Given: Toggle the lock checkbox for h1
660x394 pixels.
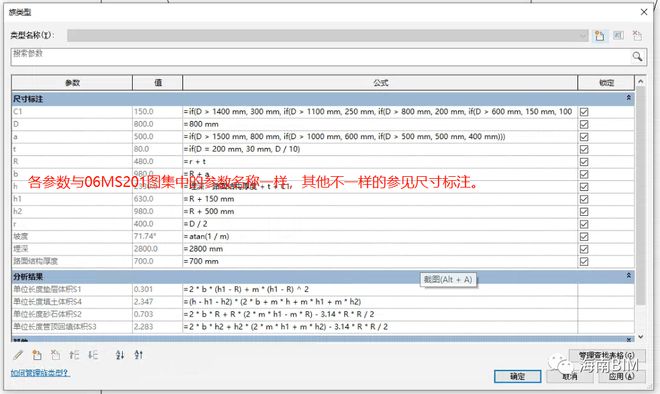Looking at the screenshot, I should 584,199.
